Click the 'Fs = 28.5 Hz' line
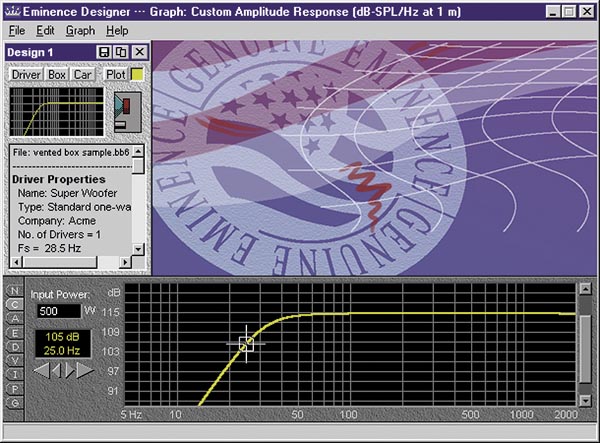The height and width of the screenshot is (443, 600). 49,248
